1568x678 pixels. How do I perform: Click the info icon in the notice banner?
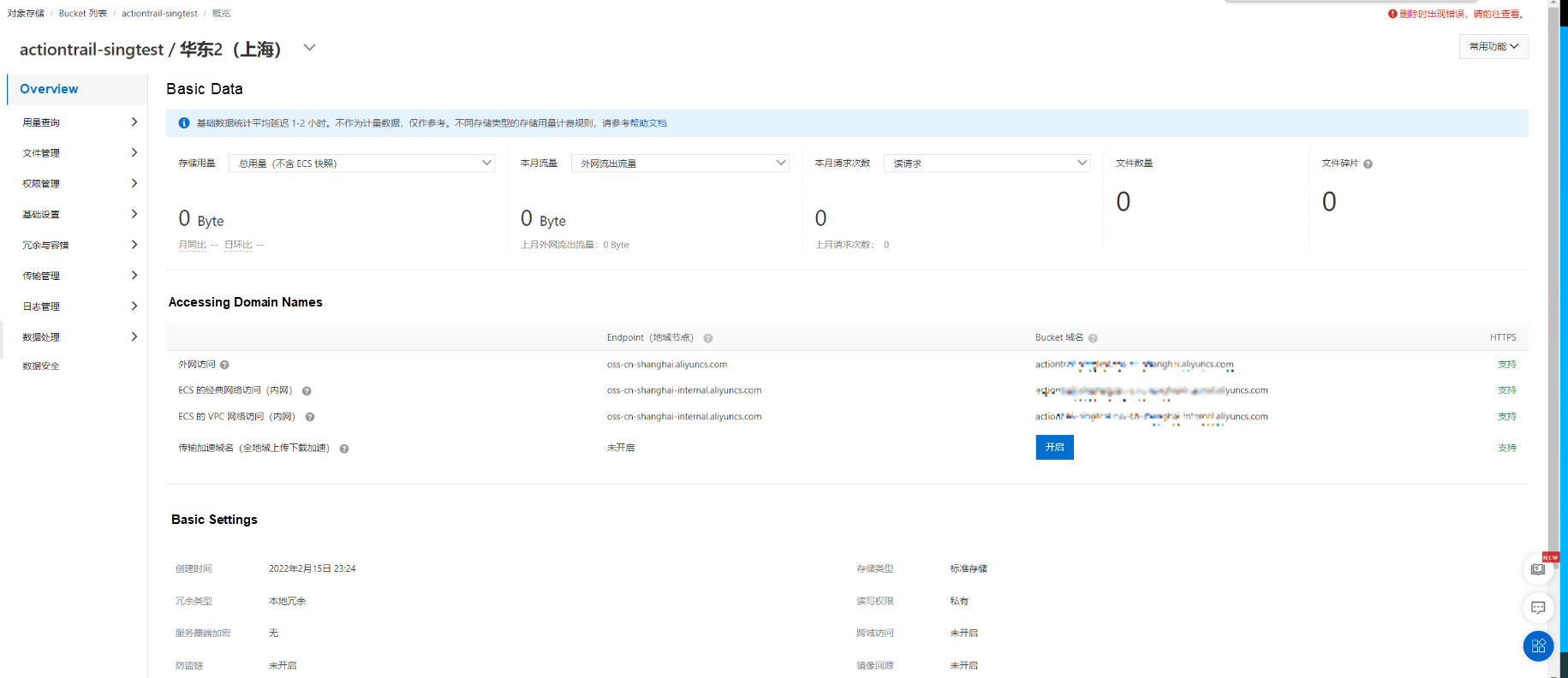pos(183,123)
